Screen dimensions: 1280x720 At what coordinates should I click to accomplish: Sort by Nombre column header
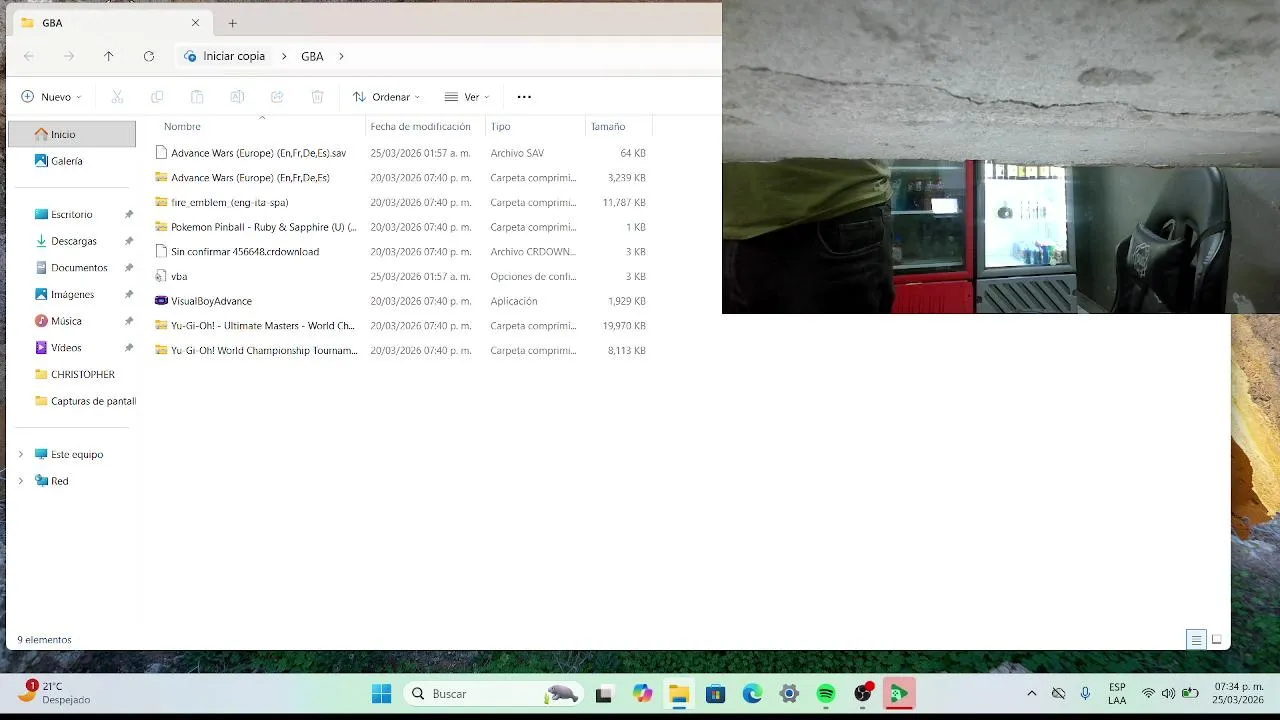click(x=182, y=127)
